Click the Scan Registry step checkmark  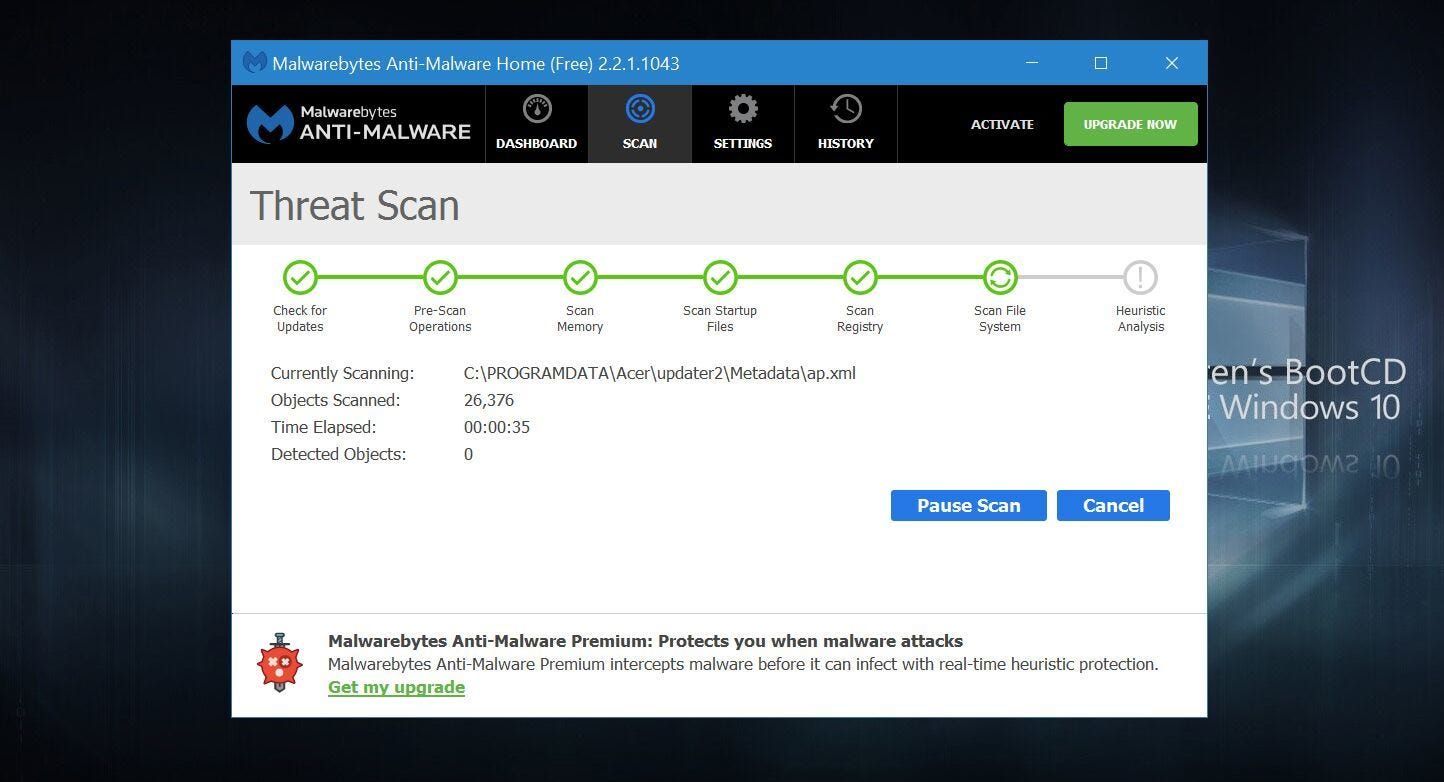[x=860, y=277]
